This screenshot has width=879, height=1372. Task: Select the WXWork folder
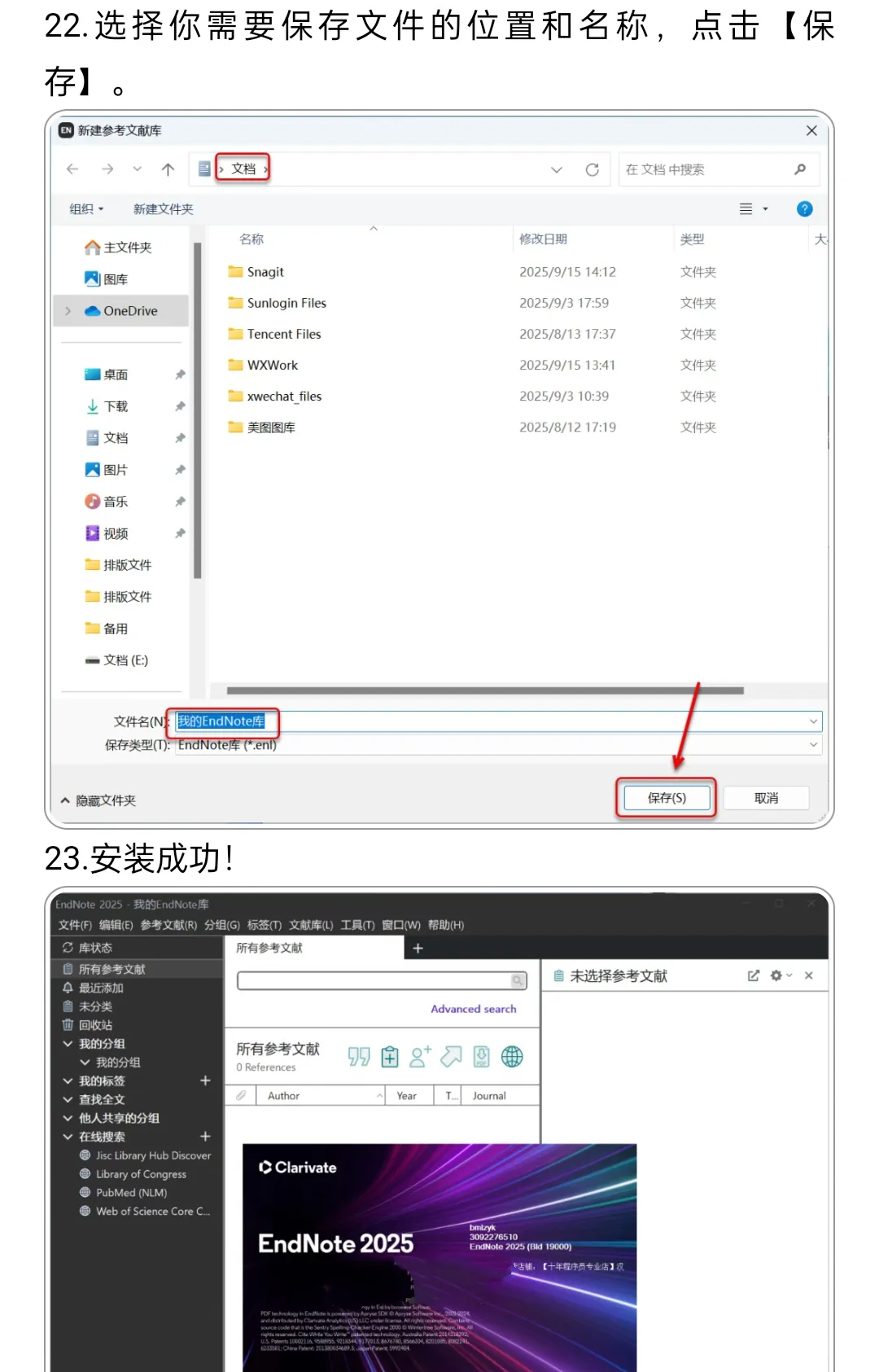click(x=263, y=365)
